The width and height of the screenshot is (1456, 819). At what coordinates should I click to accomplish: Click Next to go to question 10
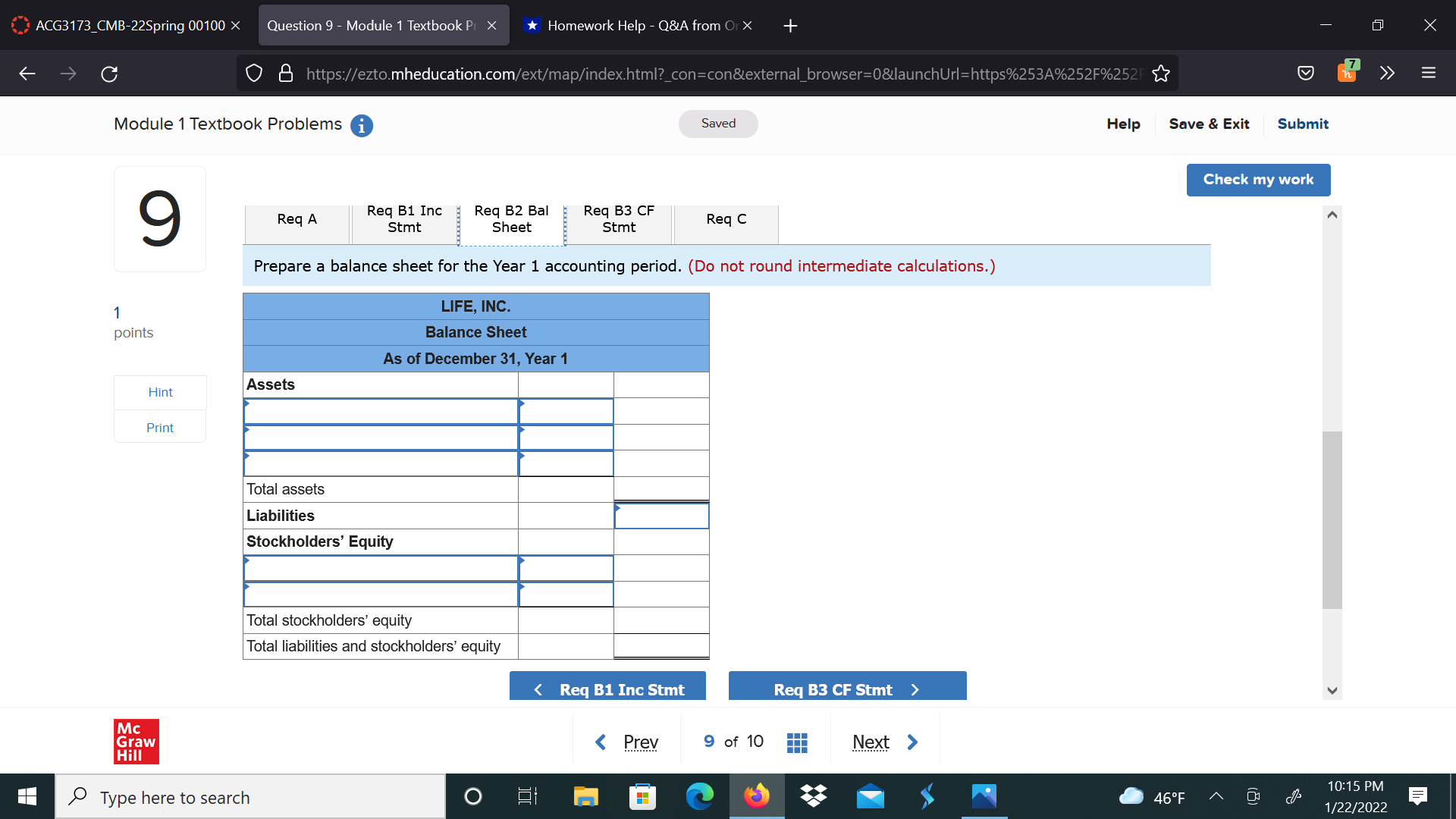(x=871, y=742)
